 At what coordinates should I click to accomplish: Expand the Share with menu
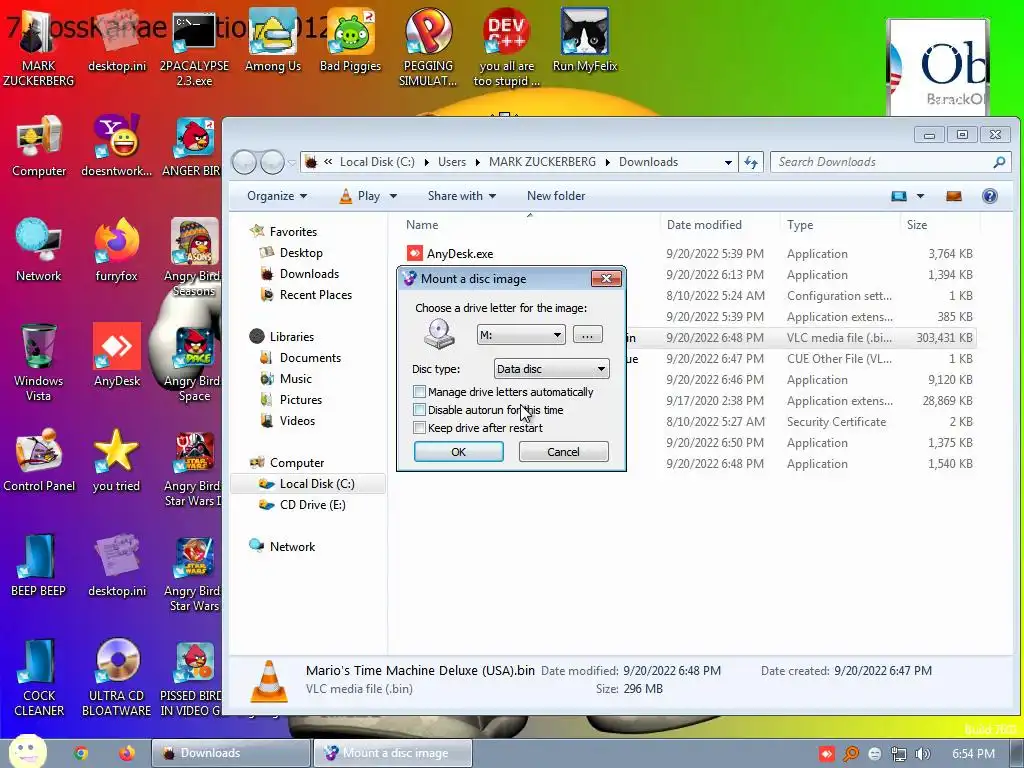tap(462, 196)
